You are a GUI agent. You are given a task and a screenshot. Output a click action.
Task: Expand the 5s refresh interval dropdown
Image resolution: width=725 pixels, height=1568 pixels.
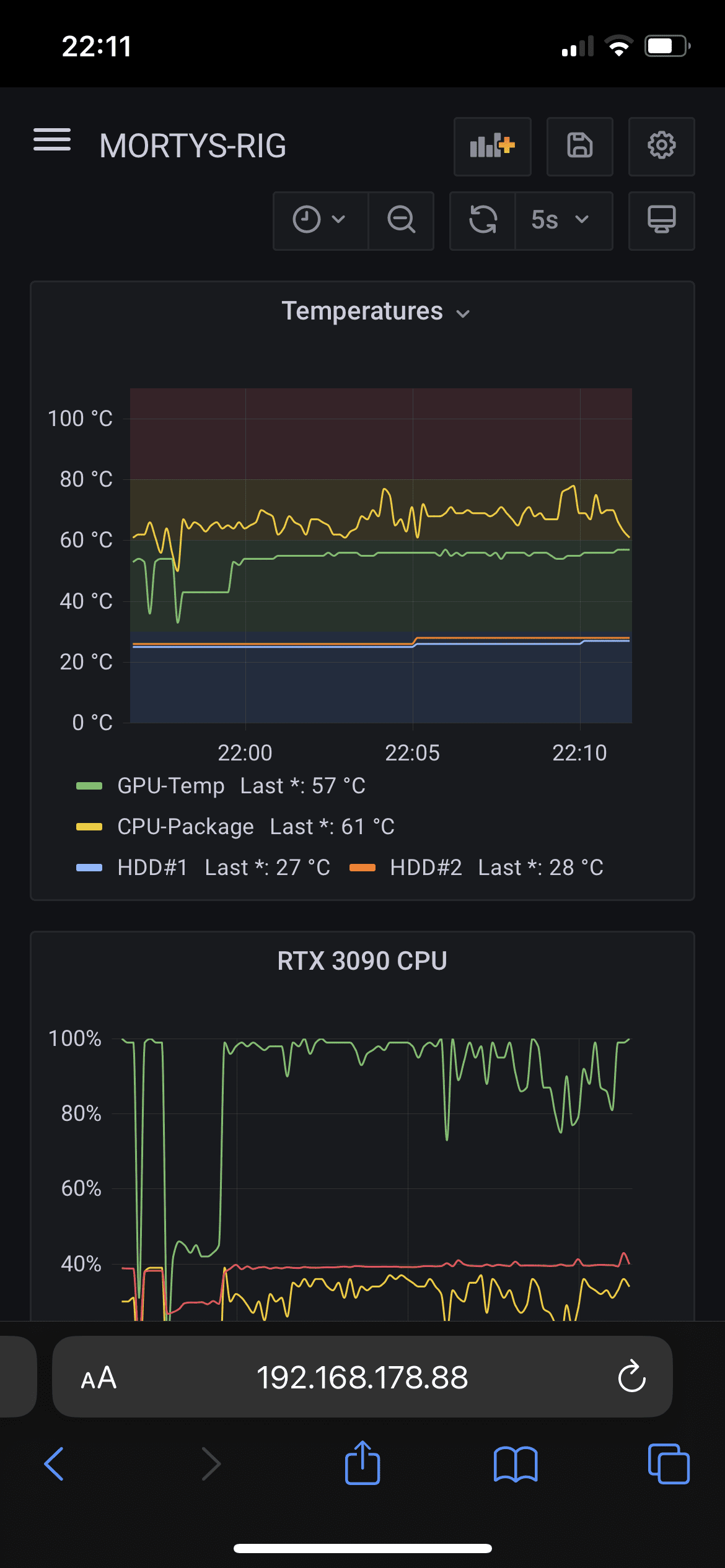pyautogui.click(x=564, y=220)
